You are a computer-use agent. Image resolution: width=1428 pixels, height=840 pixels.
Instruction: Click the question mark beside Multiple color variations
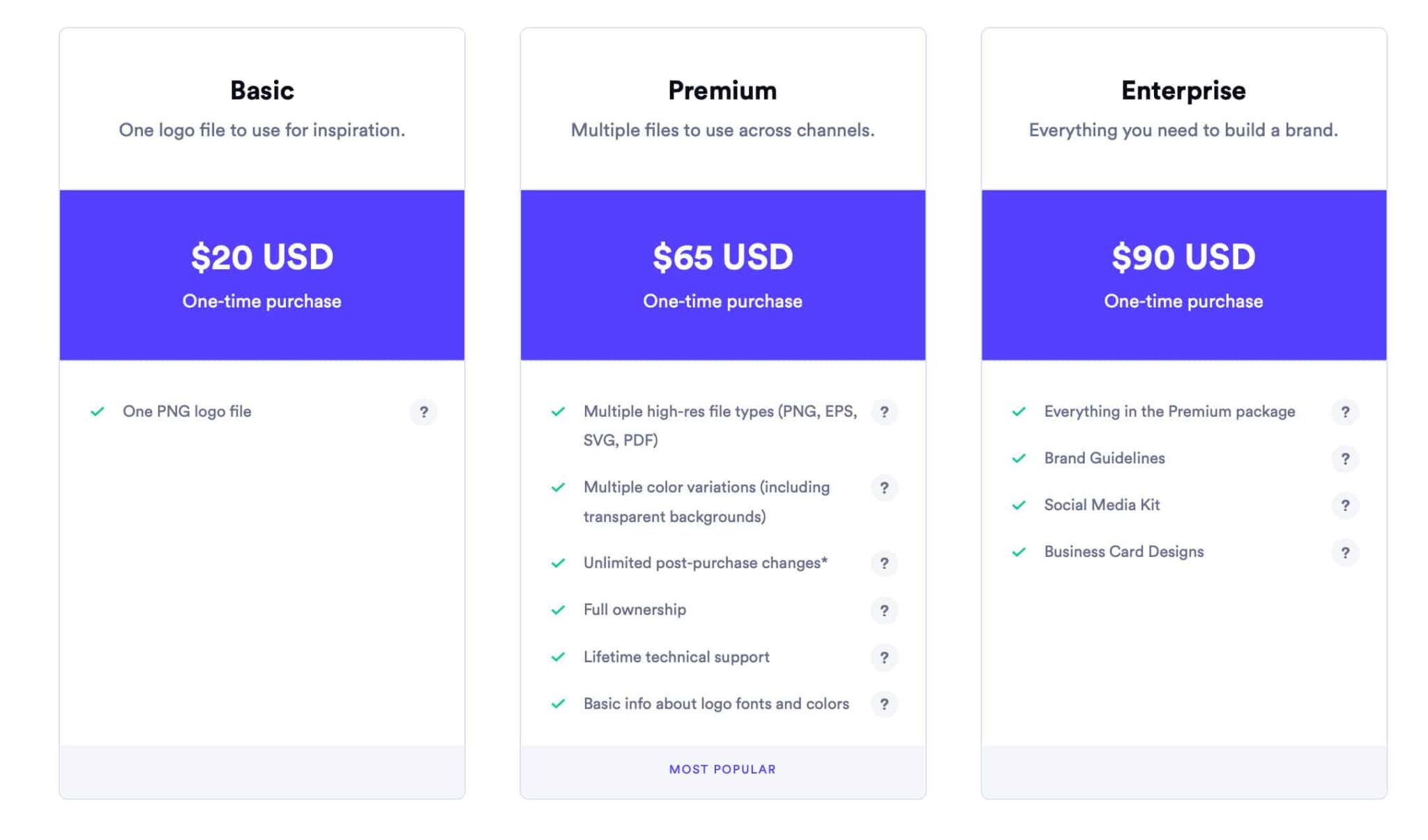(885, 488)
